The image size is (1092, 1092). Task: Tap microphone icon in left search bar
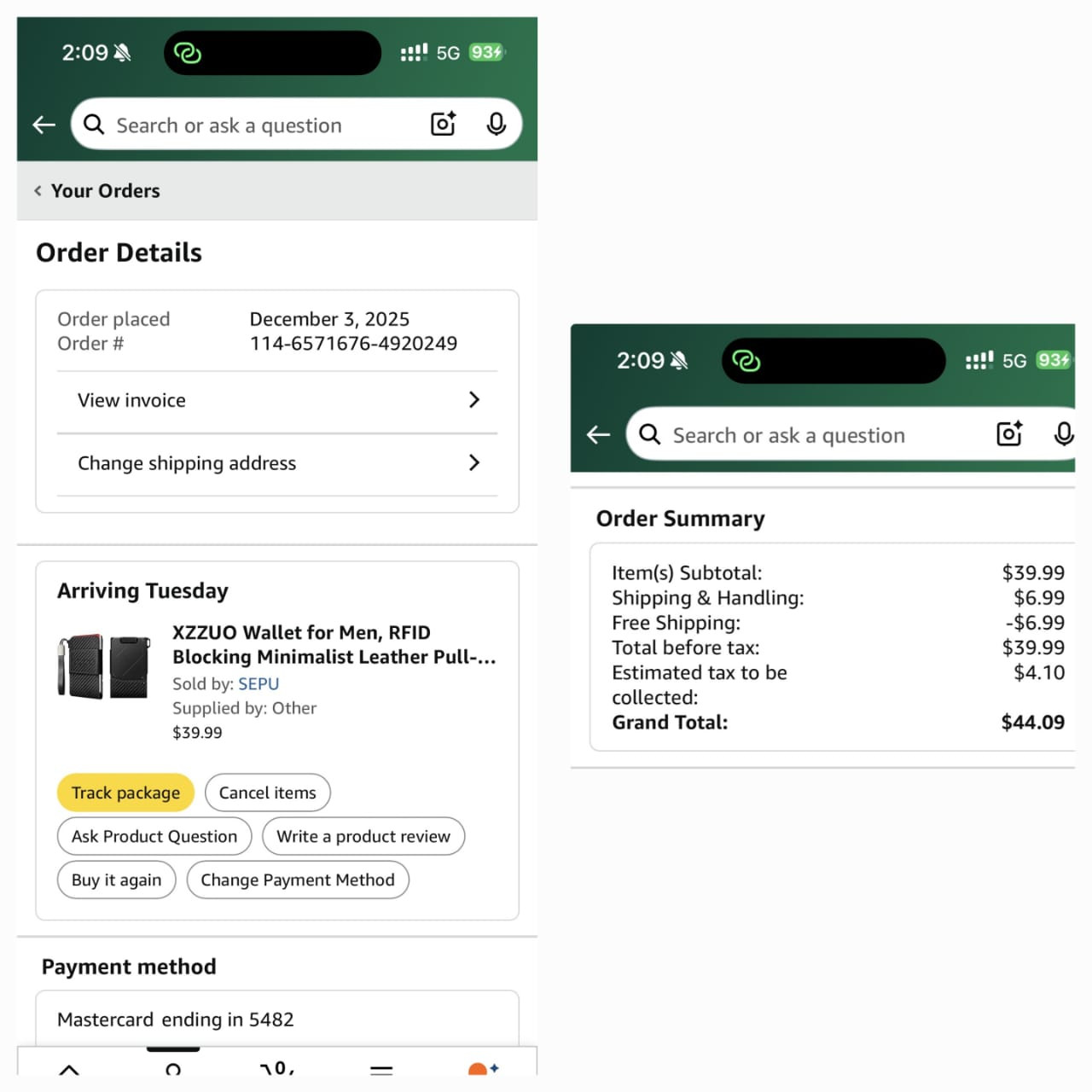pyautogui.click(x=496, y=125)
